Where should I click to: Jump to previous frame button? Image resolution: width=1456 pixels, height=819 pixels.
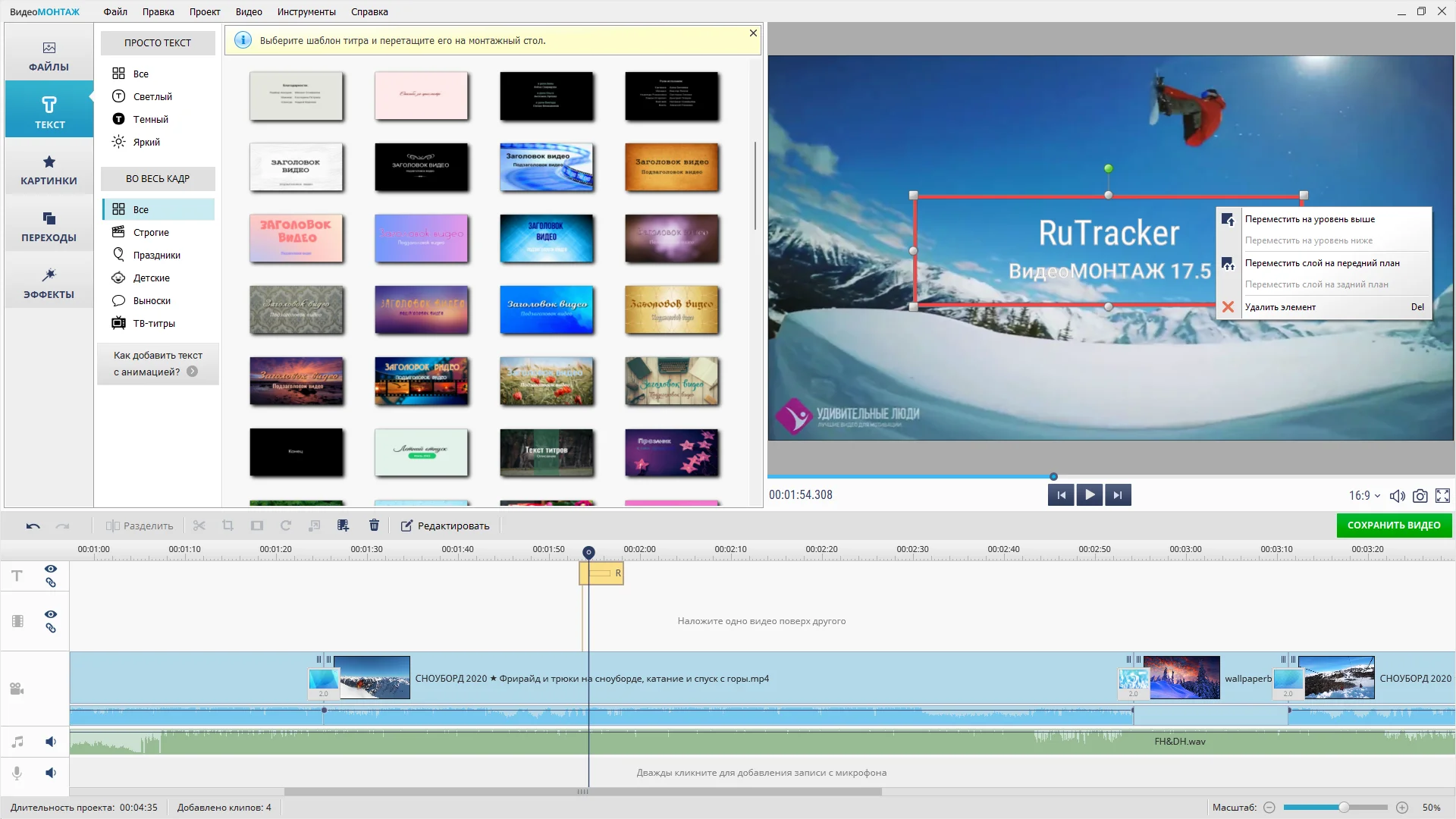coord(1061,495)
